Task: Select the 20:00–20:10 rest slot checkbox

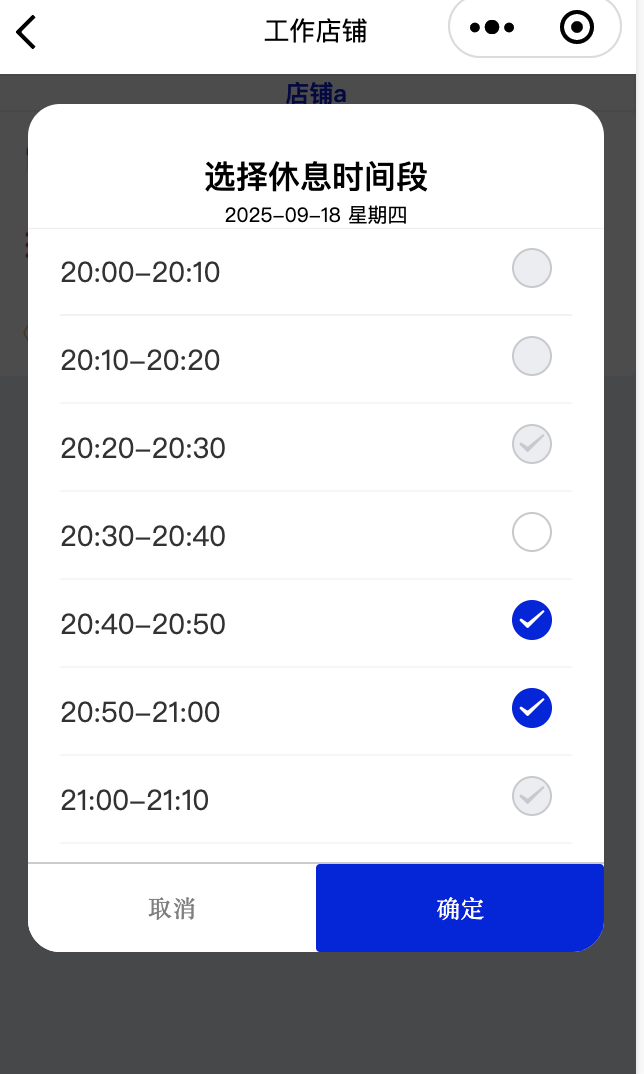Action: pos(531,268)
